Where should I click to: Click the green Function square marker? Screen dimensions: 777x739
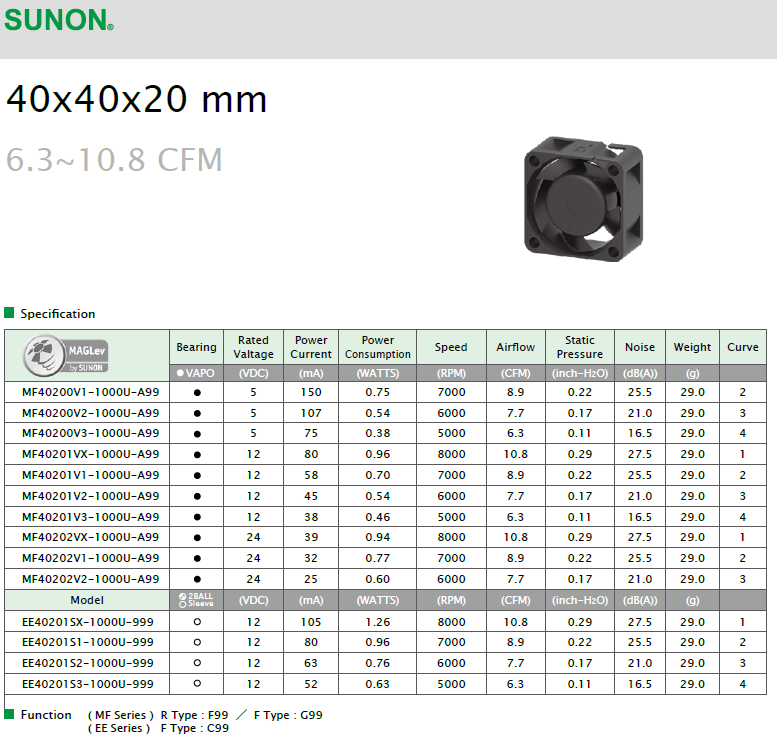pyautogui.click(x=9, y=714)
